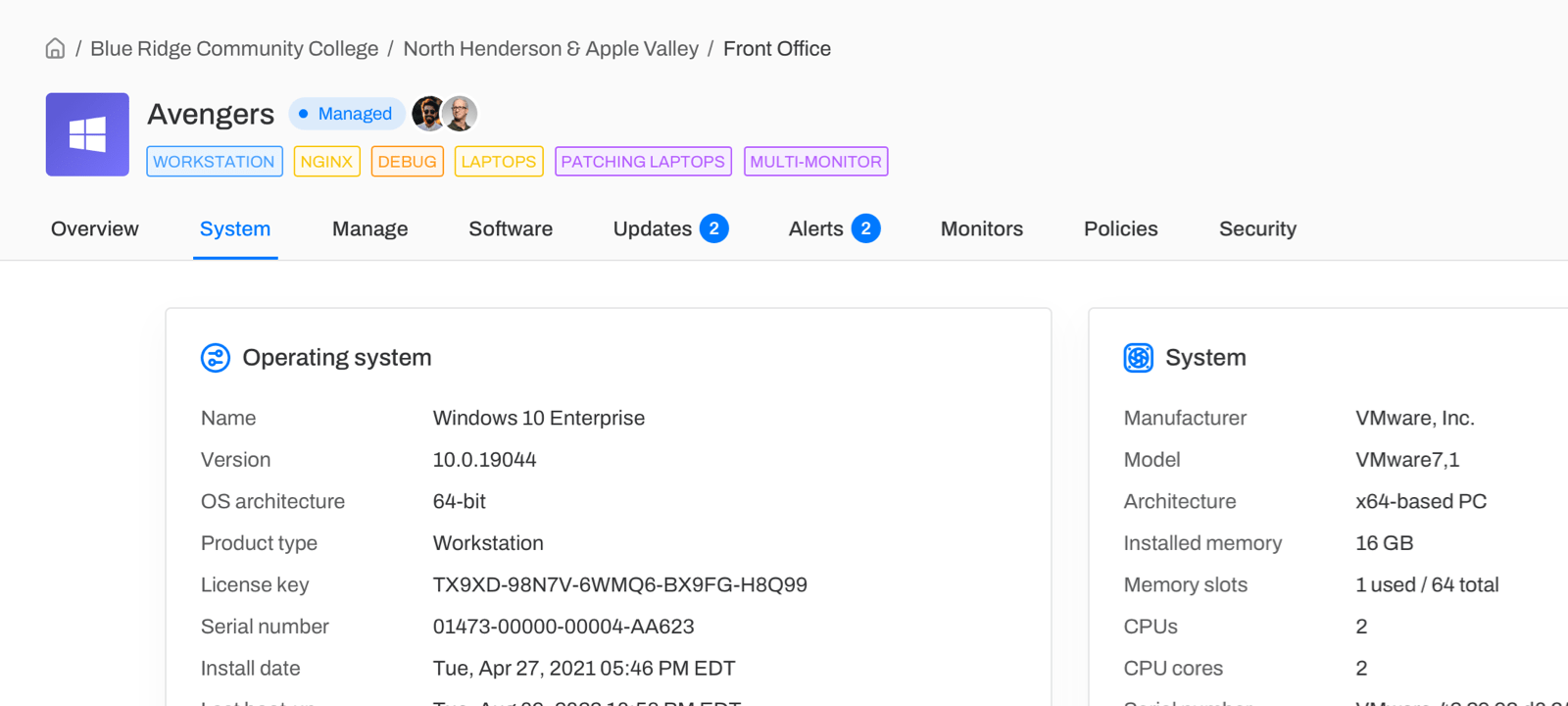Click the Front Office breadcrumb

[777, 48]
